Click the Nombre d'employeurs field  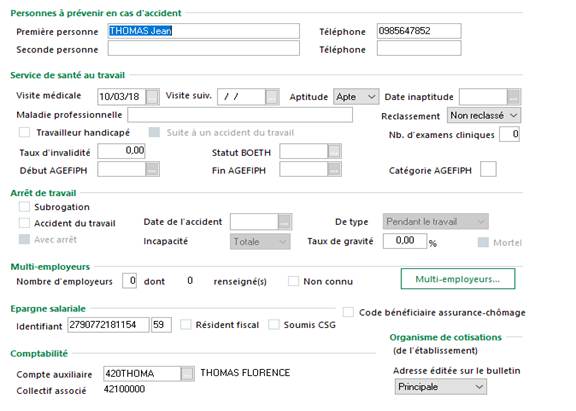coord(129,281)
